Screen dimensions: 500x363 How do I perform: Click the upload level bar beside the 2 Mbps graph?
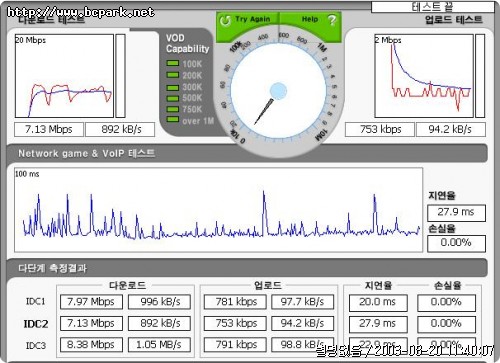coord(480,76)
